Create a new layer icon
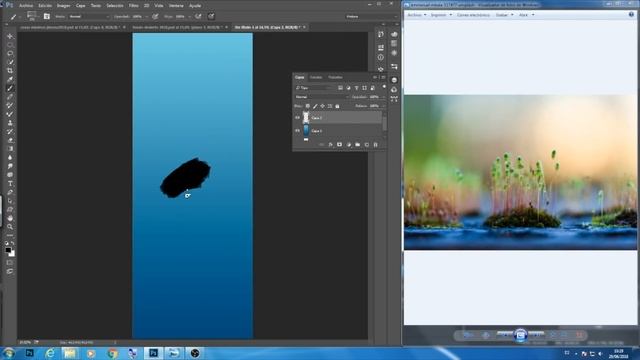Viewport: 640px width, 360px height. pos(367,144)
